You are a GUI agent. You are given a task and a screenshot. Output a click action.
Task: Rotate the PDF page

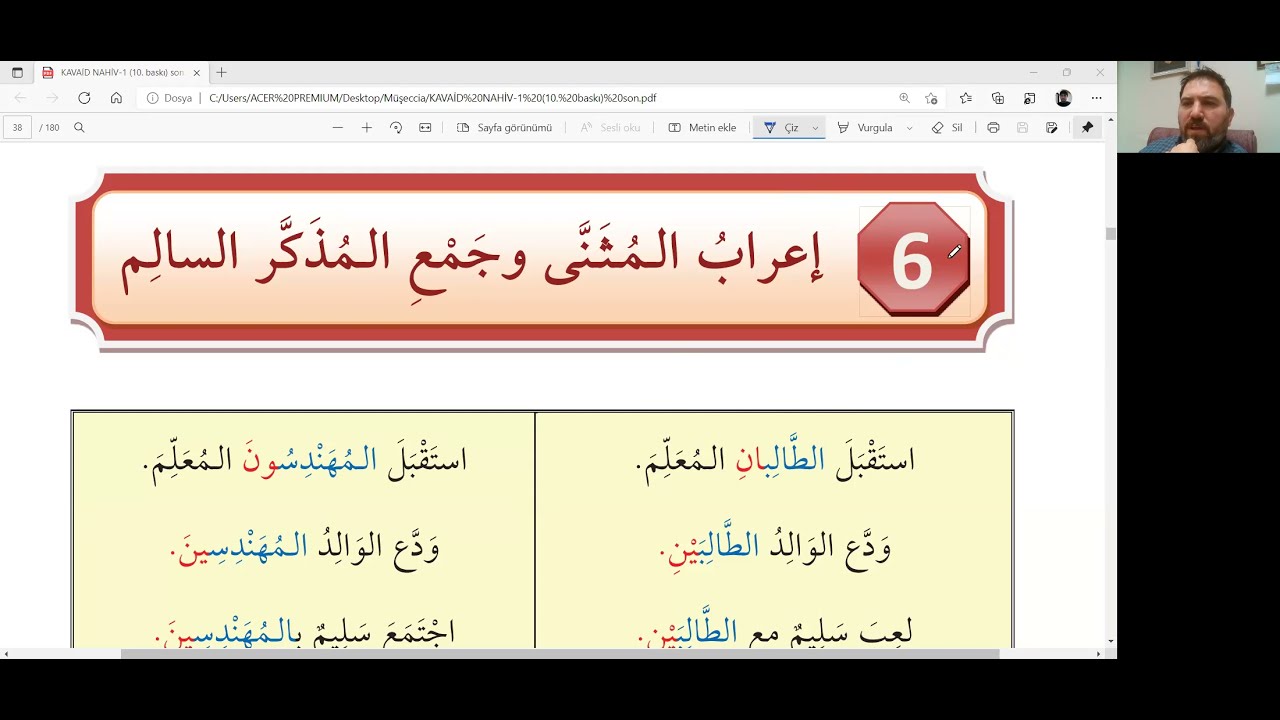coord(396,128)
